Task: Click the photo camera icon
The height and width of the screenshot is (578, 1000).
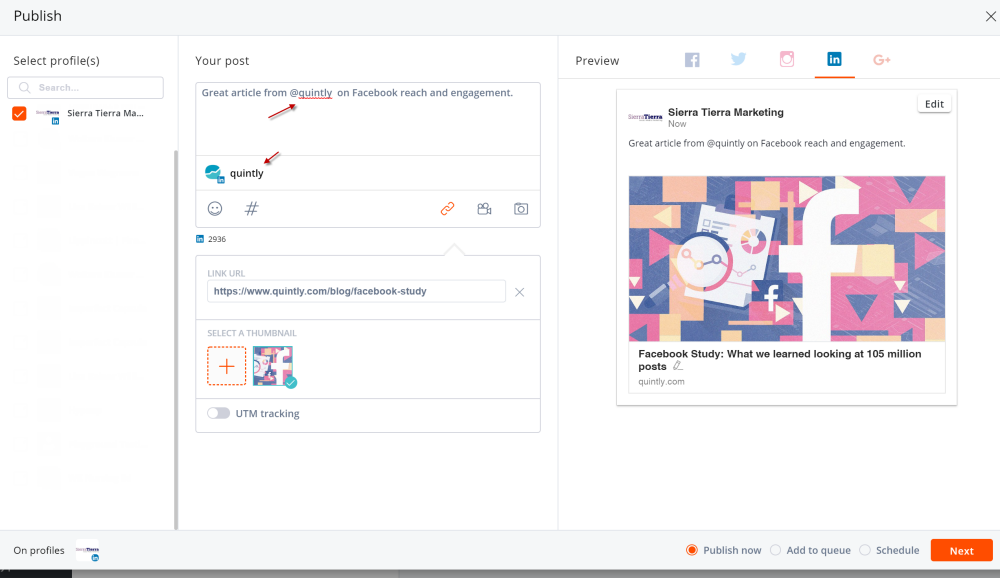Action: (520, 209)
